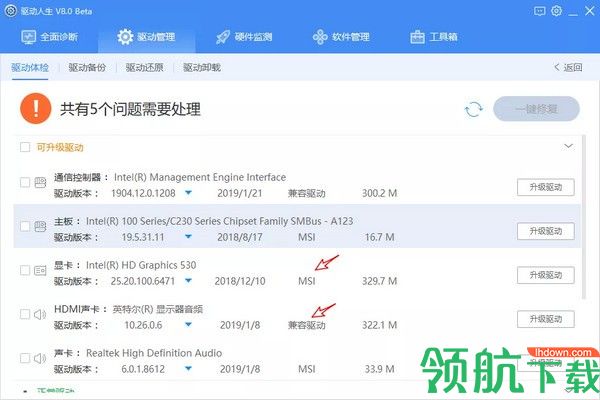
Task: Click speaker icon beside HDMI声卡
Action: 40,314
